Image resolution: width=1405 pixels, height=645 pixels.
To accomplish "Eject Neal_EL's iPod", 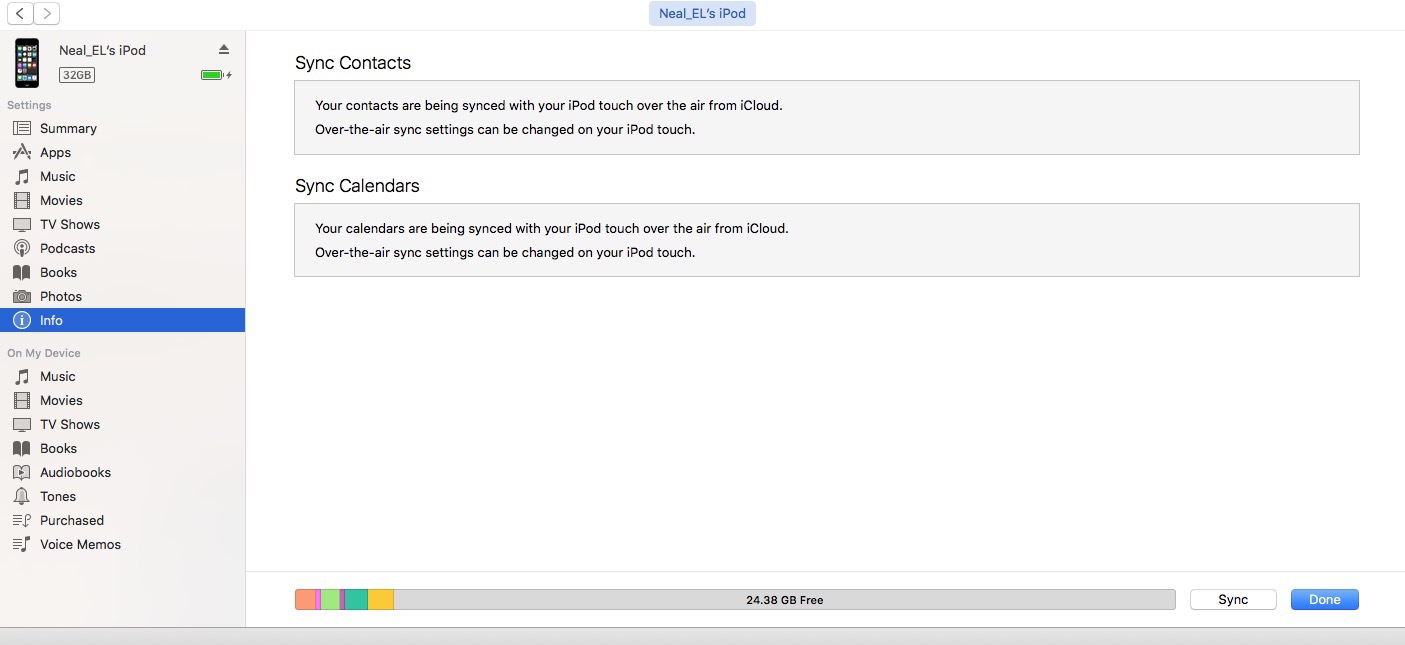I will tap(224, 47).
